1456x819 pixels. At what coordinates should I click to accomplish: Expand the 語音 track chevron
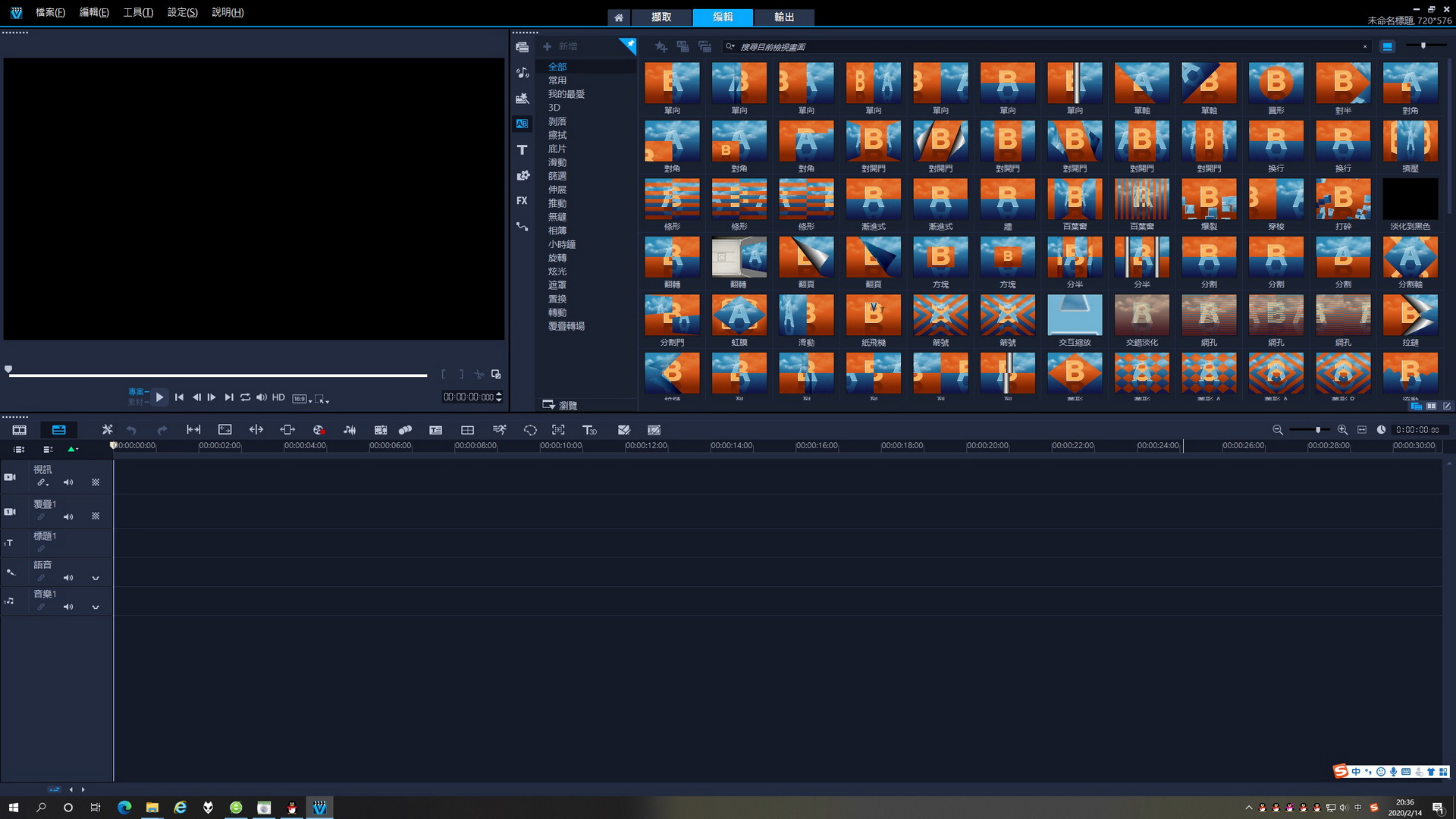[96, 578]
